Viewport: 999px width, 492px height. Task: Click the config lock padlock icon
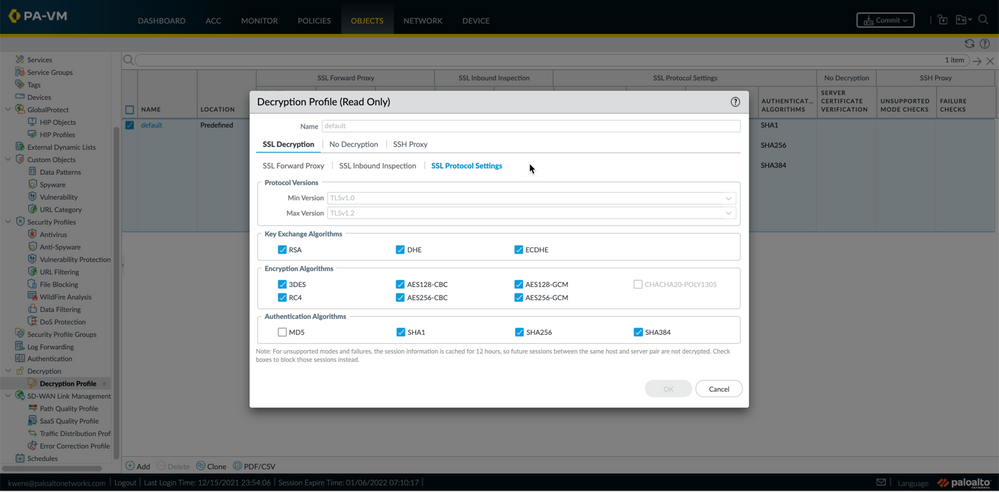(942, 20)
